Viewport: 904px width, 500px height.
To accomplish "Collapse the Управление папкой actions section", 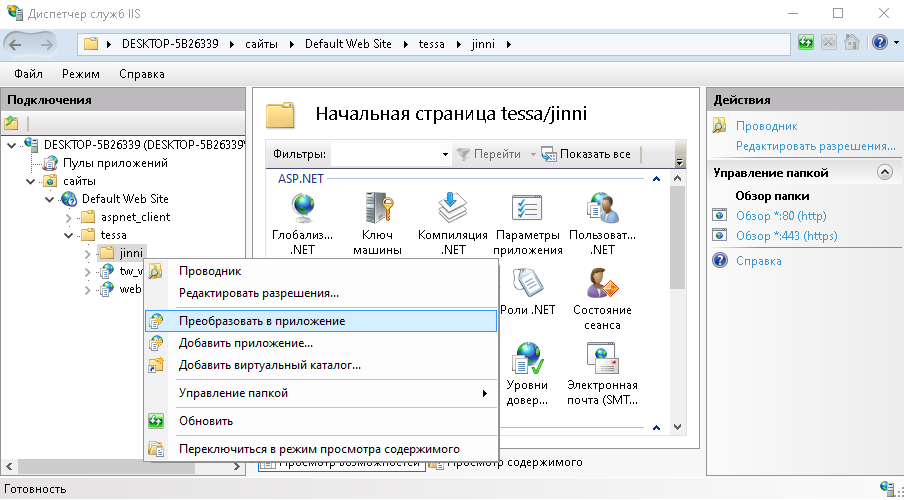I will coord(884,173).
